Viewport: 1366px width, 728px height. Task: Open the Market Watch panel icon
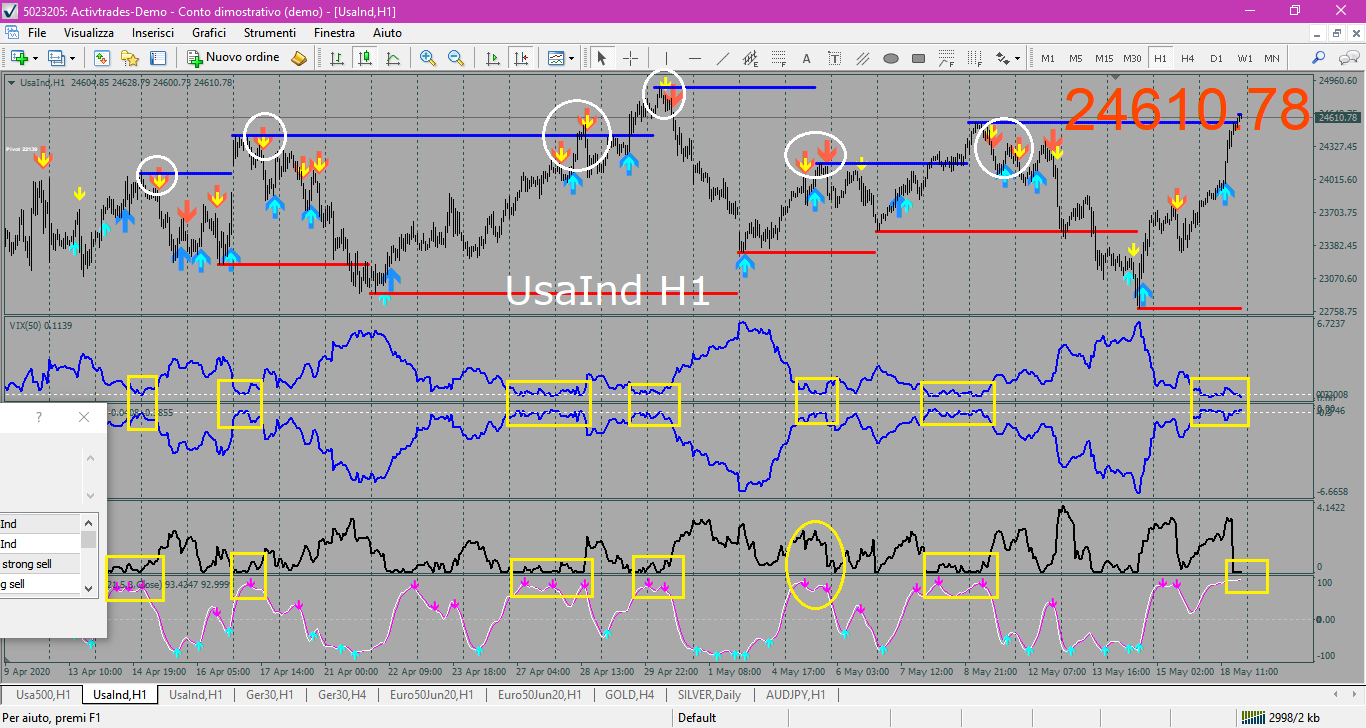[x=102, y=58]
